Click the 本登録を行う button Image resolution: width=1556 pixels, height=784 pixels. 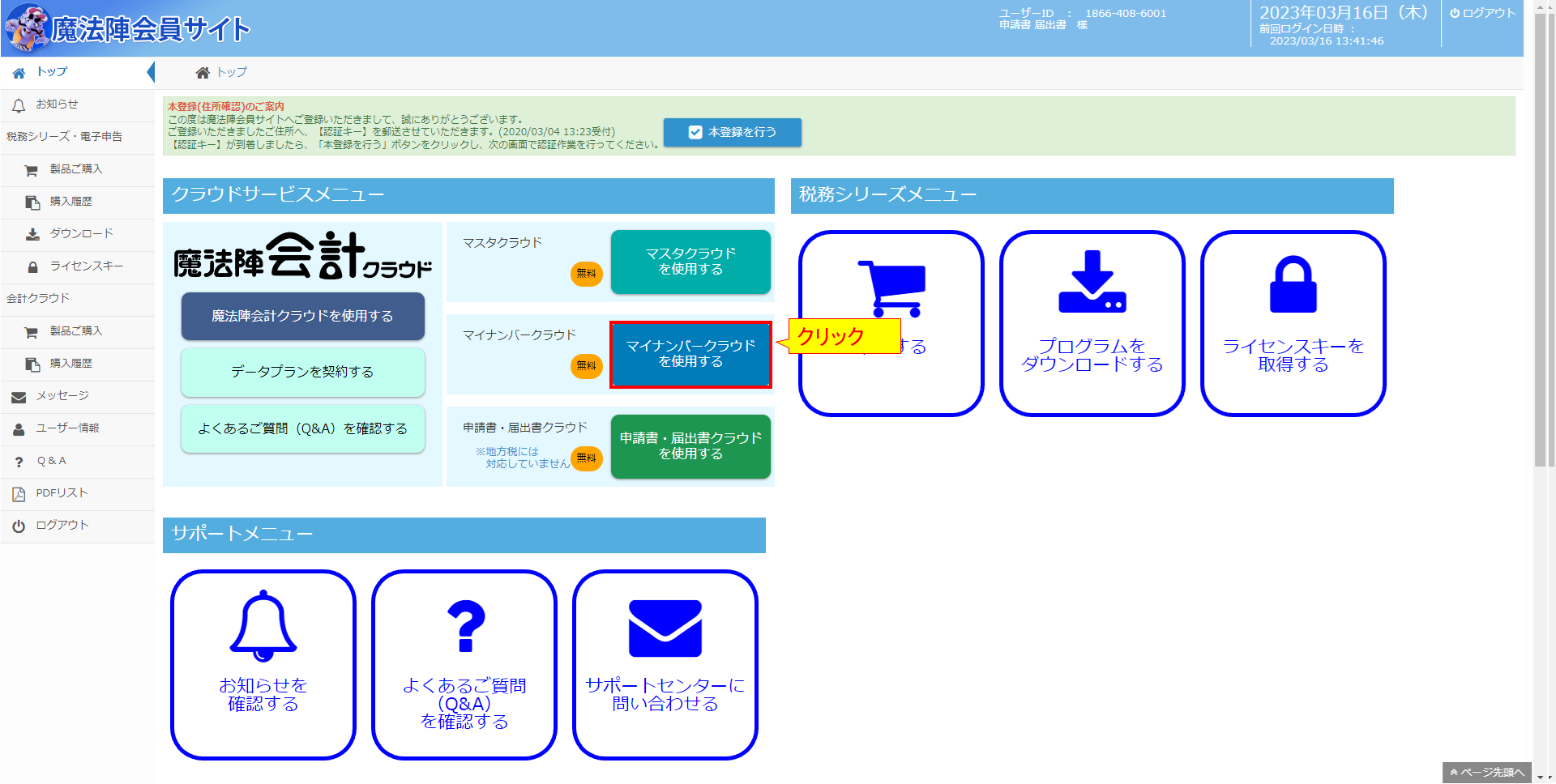point(733,132)
